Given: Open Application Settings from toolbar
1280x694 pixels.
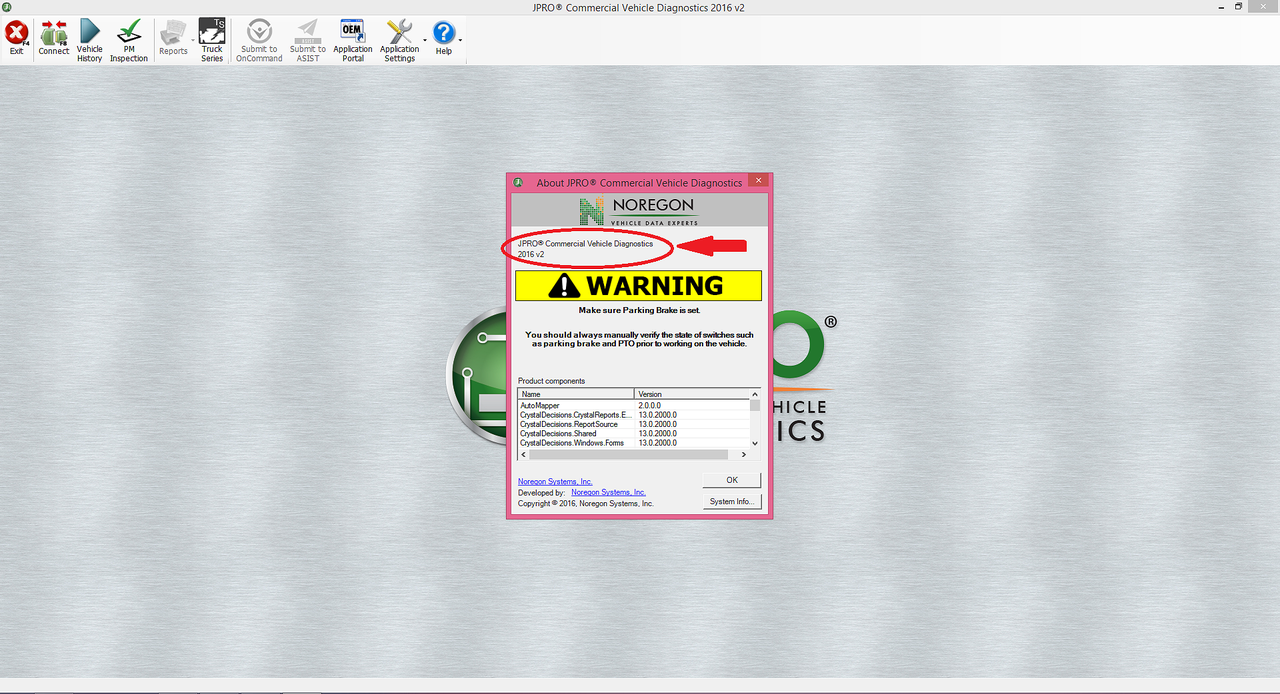Looking at the screenshot, I should tap(399, 40).
